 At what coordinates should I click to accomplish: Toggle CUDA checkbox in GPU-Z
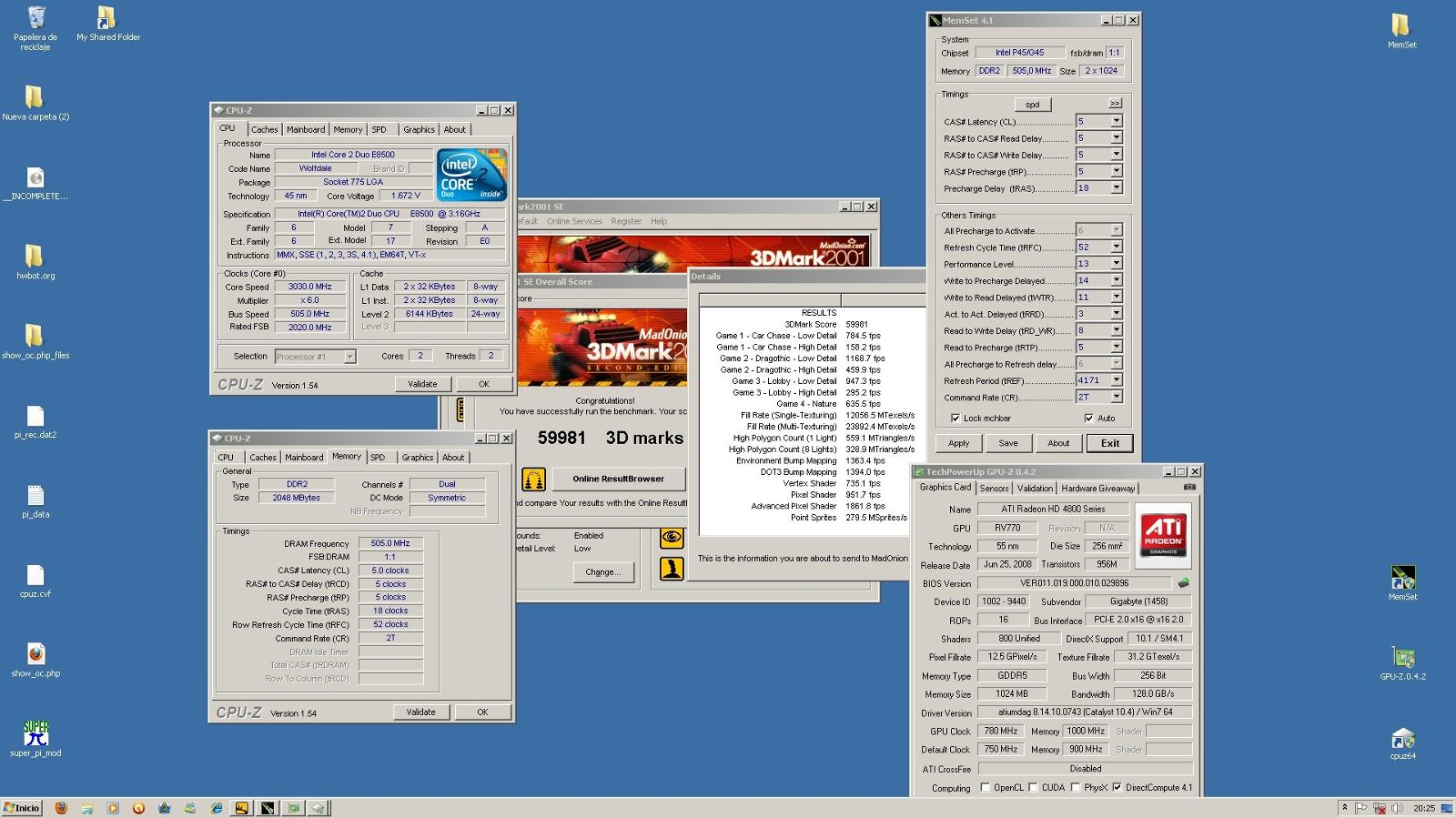1033,787
